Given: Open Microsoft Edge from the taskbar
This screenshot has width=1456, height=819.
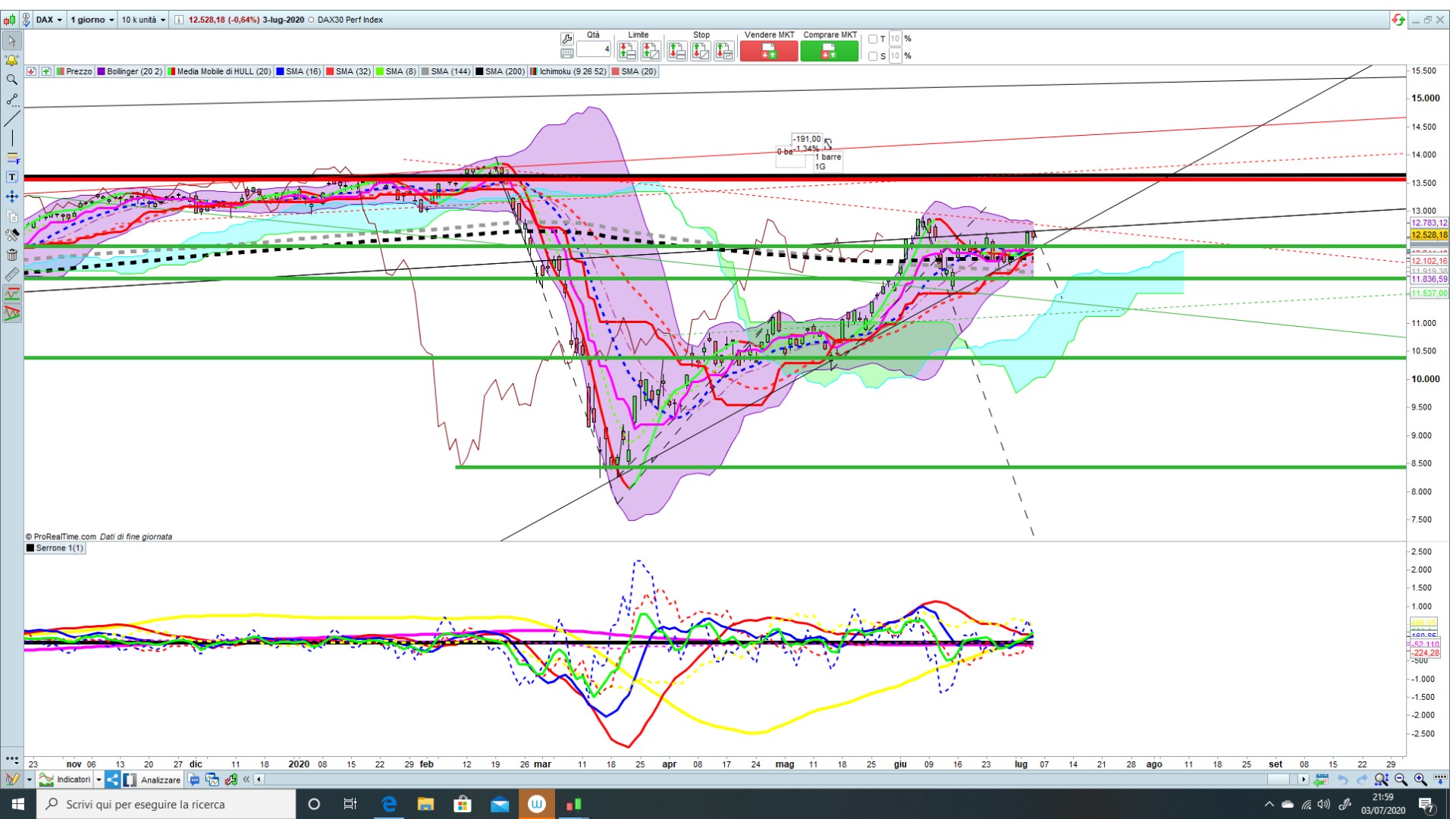Looking at the screenshot, I should pos(389,804).
